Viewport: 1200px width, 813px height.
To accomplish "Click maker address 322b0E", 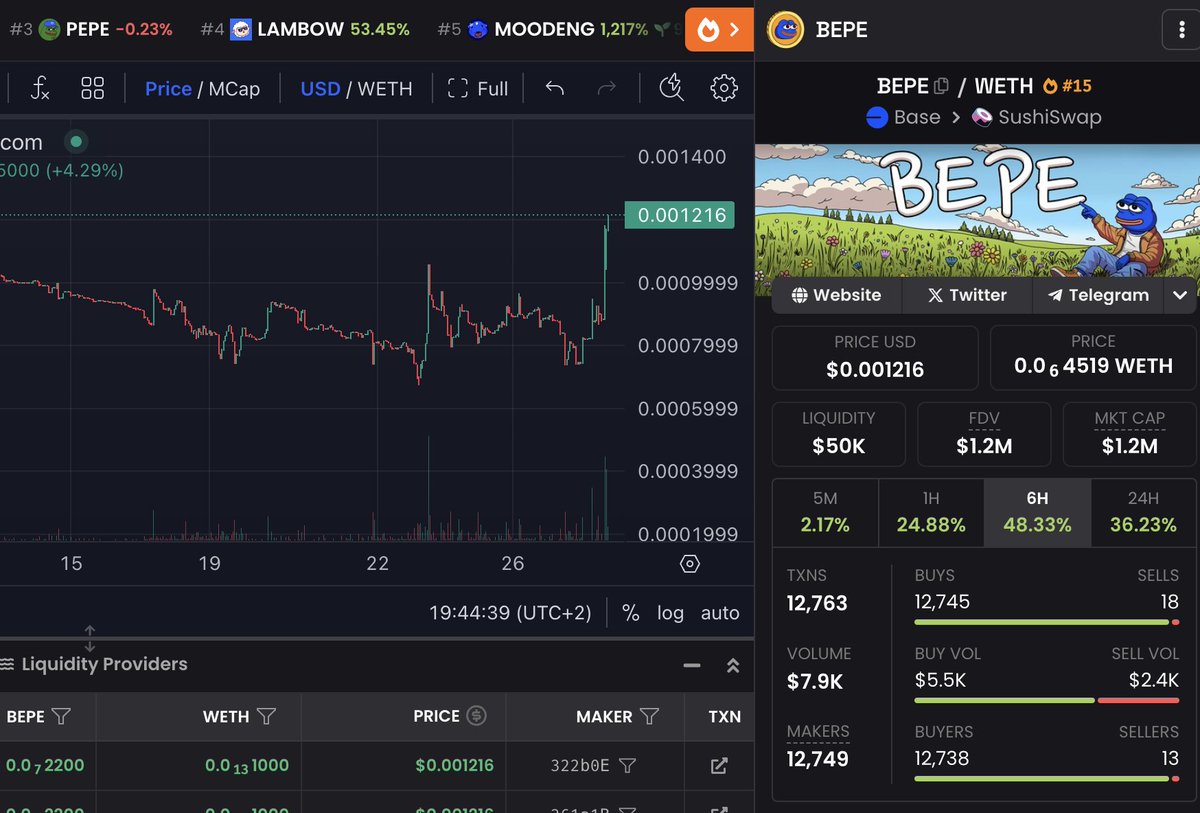I will tap(580, 766).
